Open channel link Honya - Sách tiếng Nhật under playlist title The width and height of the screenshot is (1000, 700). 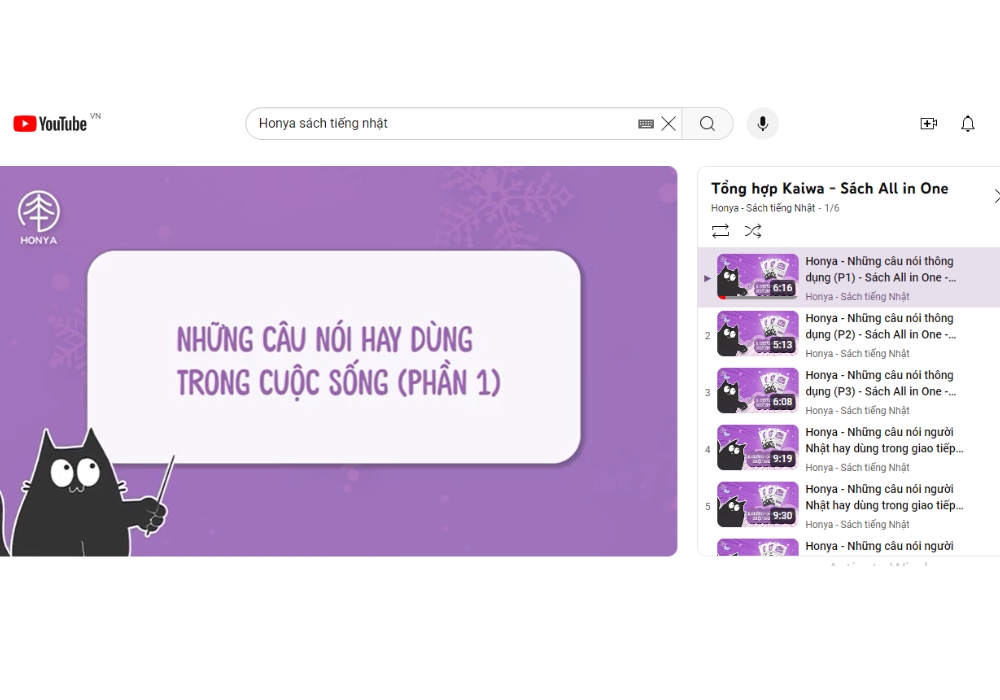click(x=763, y=208)
